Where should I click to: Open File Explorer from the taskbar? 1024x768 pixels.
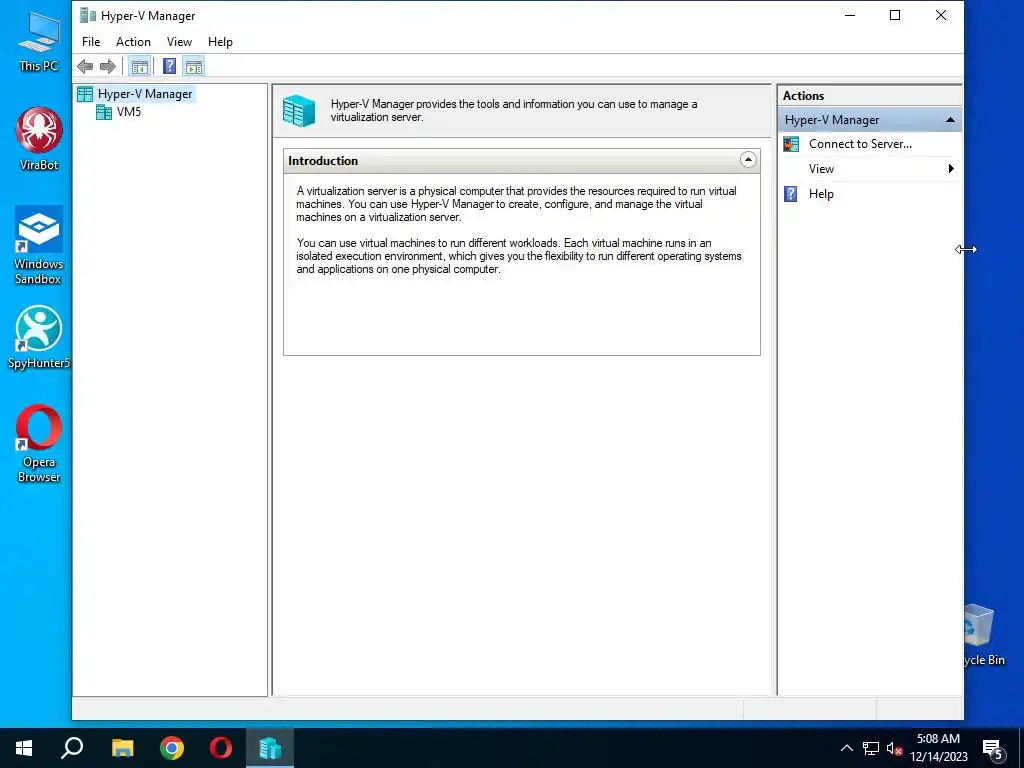pyautogui.click(x=122, y=748)
